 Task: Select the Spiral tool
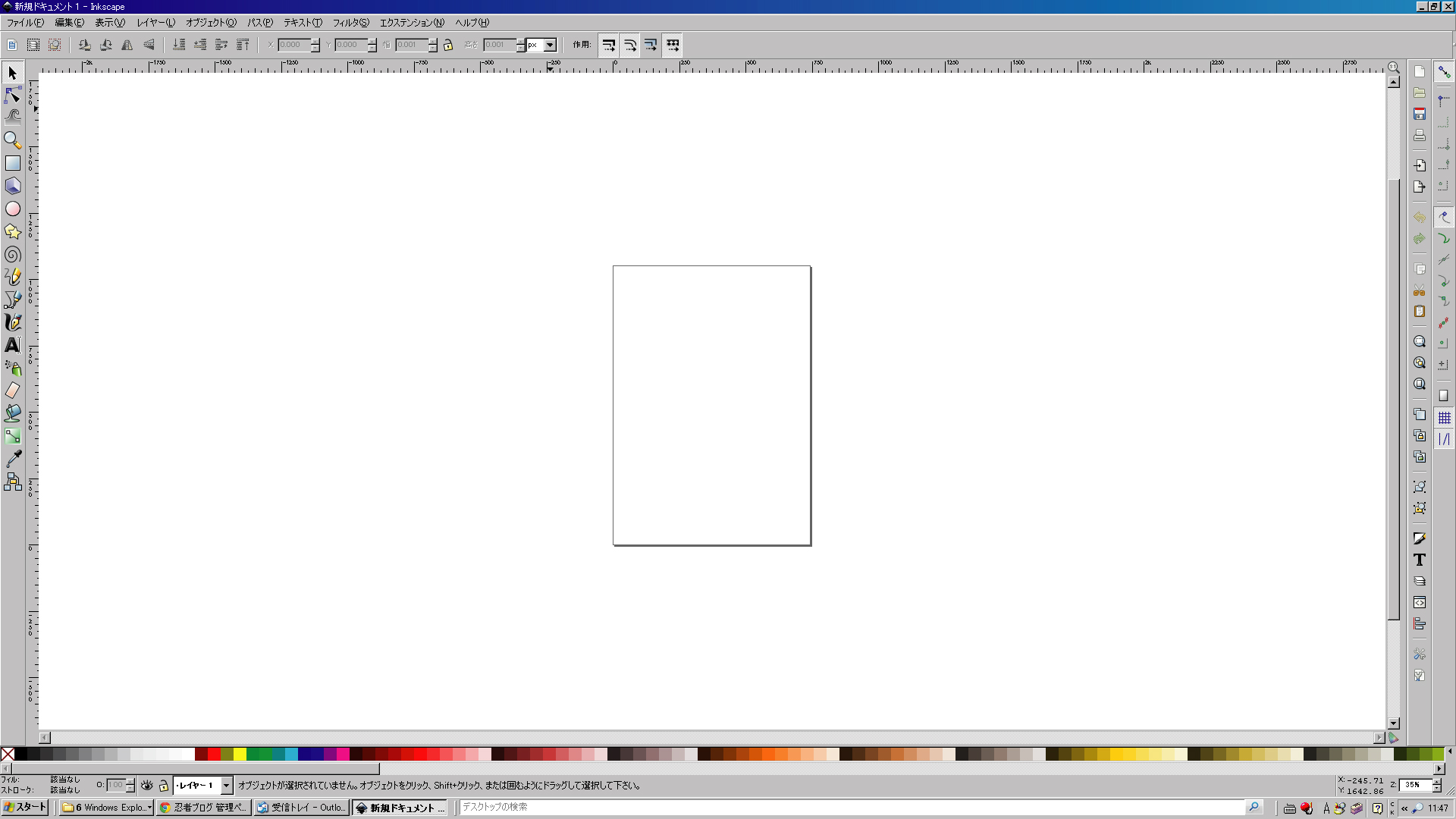[x=13, y=254]
